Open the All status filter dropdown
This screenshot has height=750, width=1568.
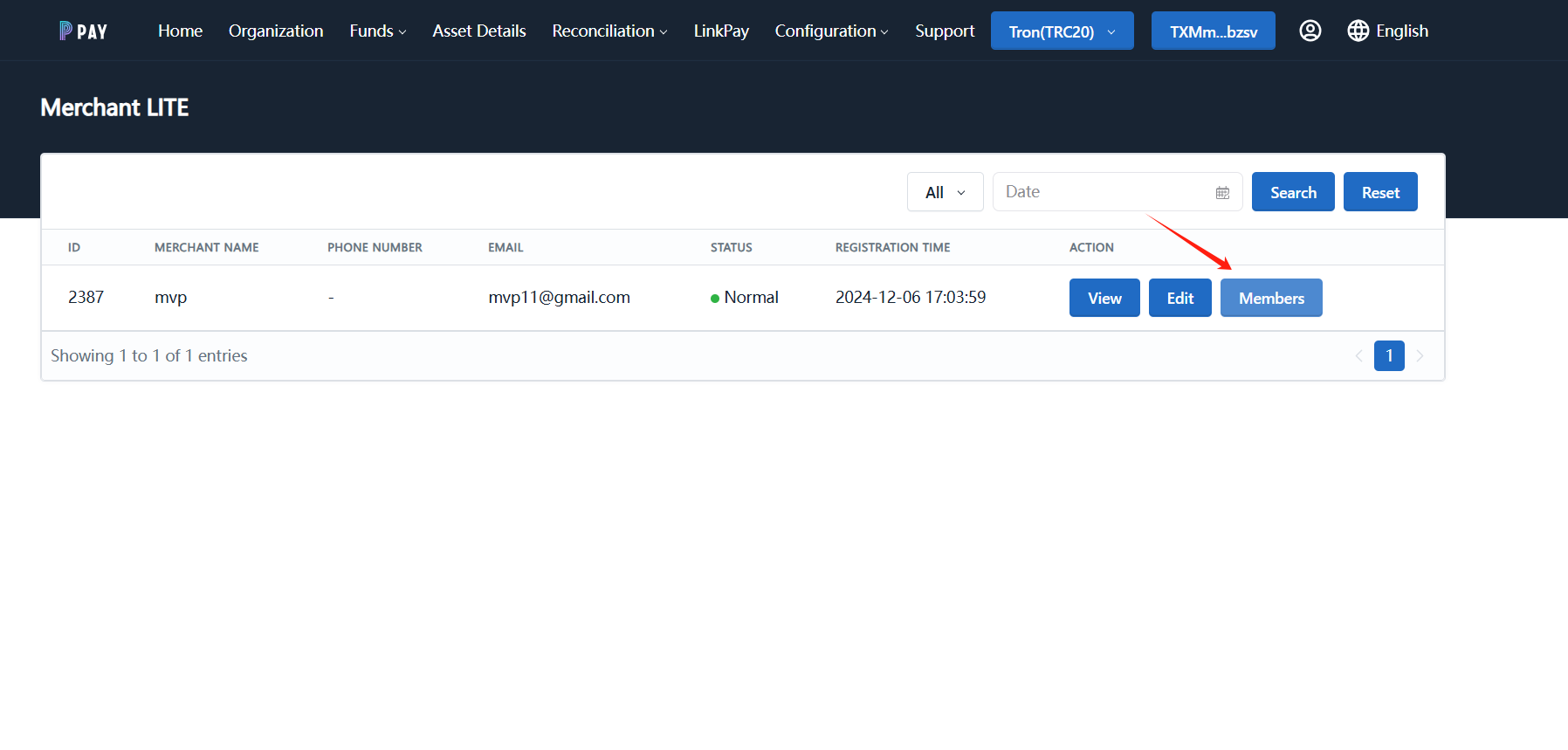click(945, 192)
